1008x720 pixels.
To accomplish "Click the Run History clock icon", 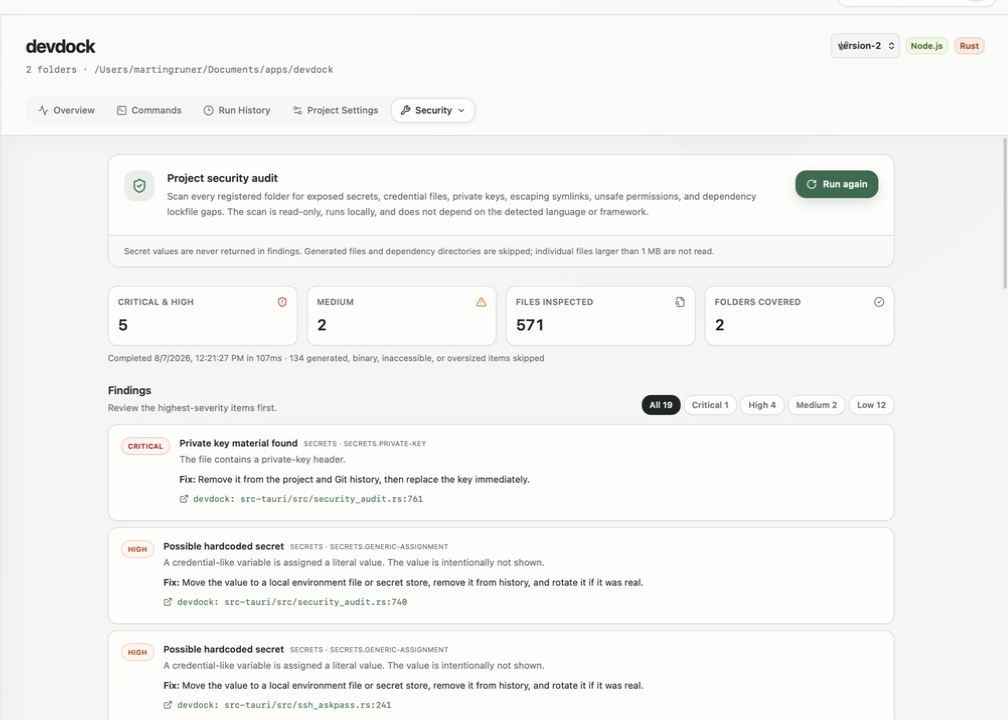I will tap(208, 111).
